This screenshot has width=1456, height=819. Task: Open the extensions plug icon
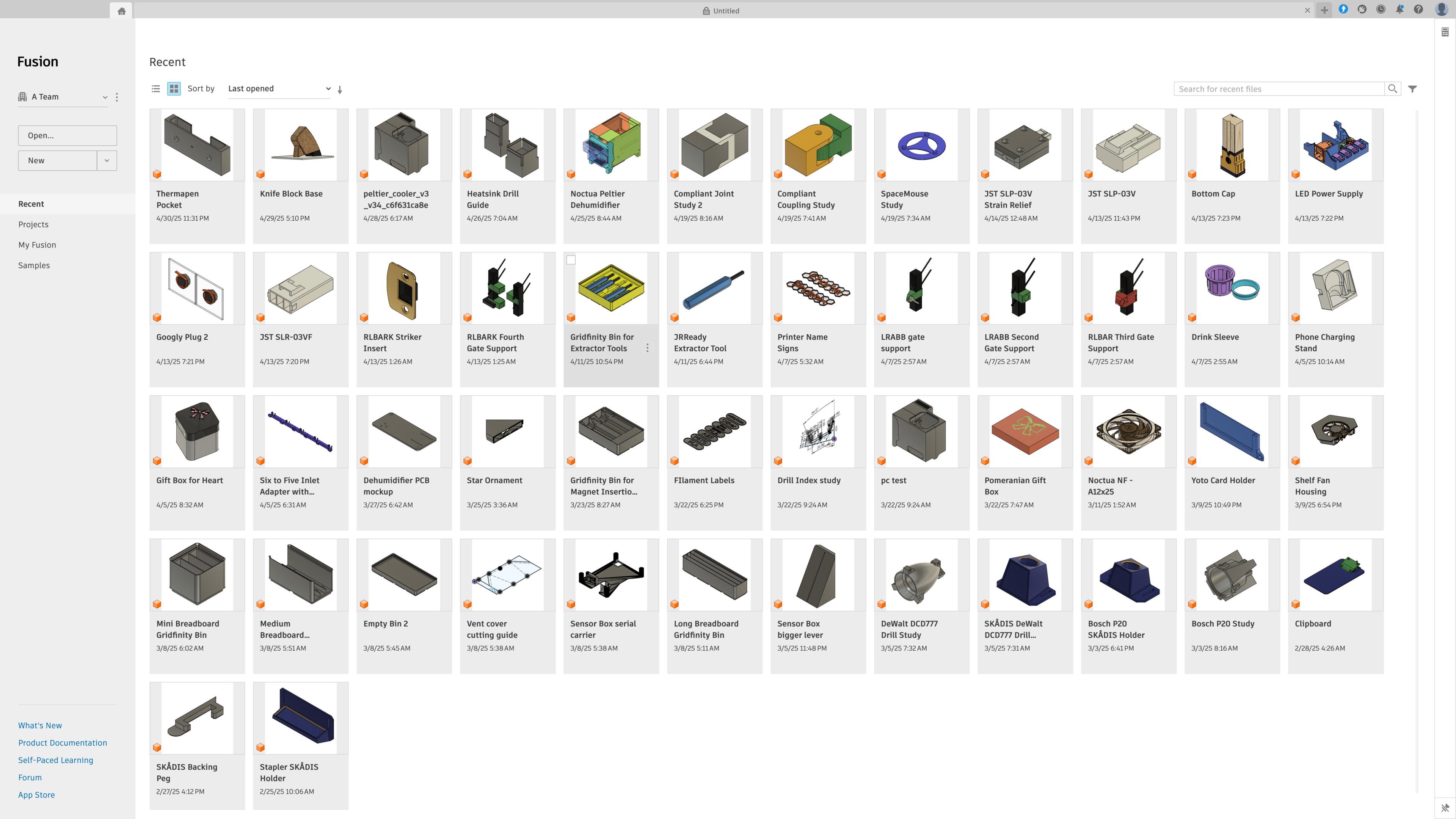tap(1362, 9)
